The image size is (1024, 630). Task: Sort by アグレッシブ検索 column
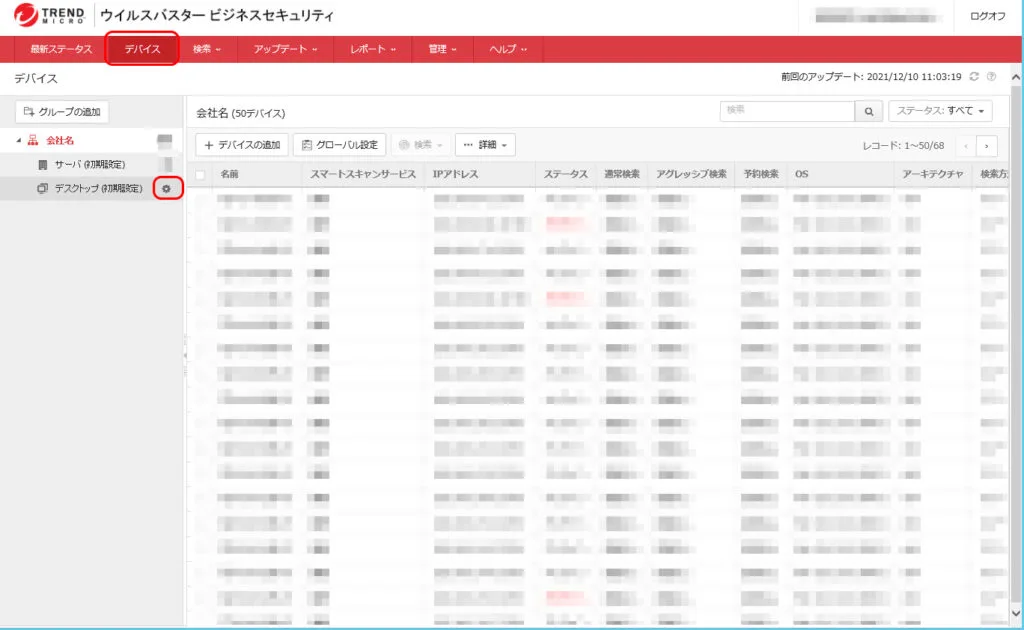point(692,174)
